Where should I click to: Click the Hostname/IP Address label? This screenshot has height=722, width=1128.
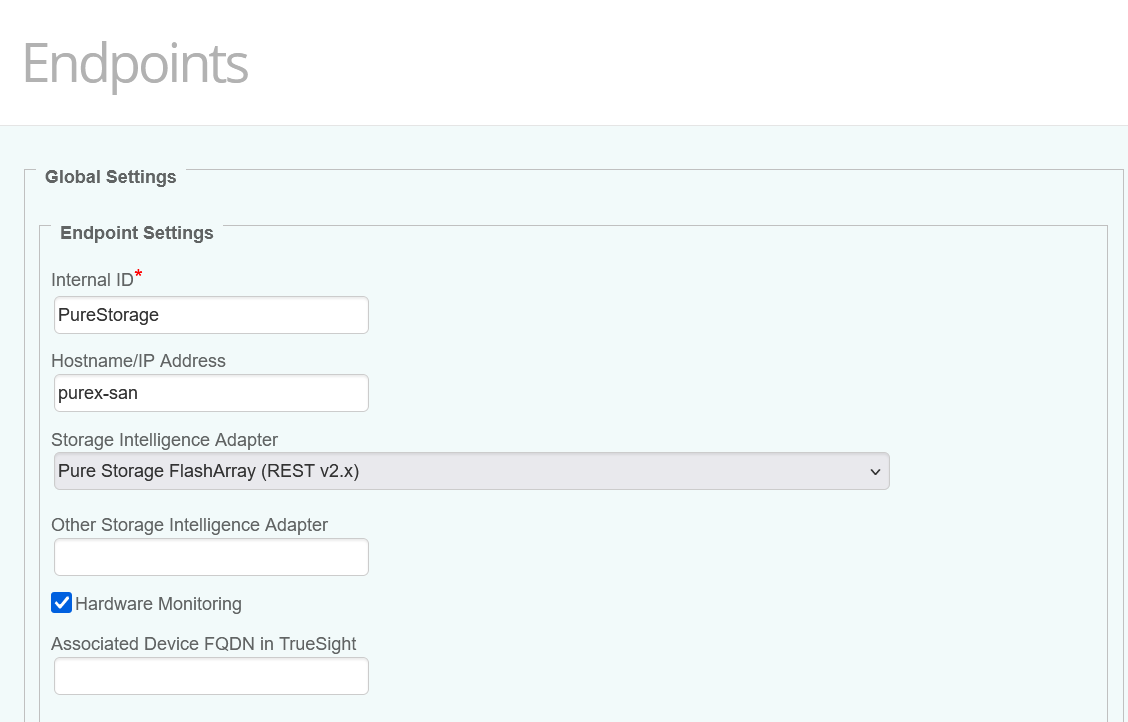tap(138, 361)
